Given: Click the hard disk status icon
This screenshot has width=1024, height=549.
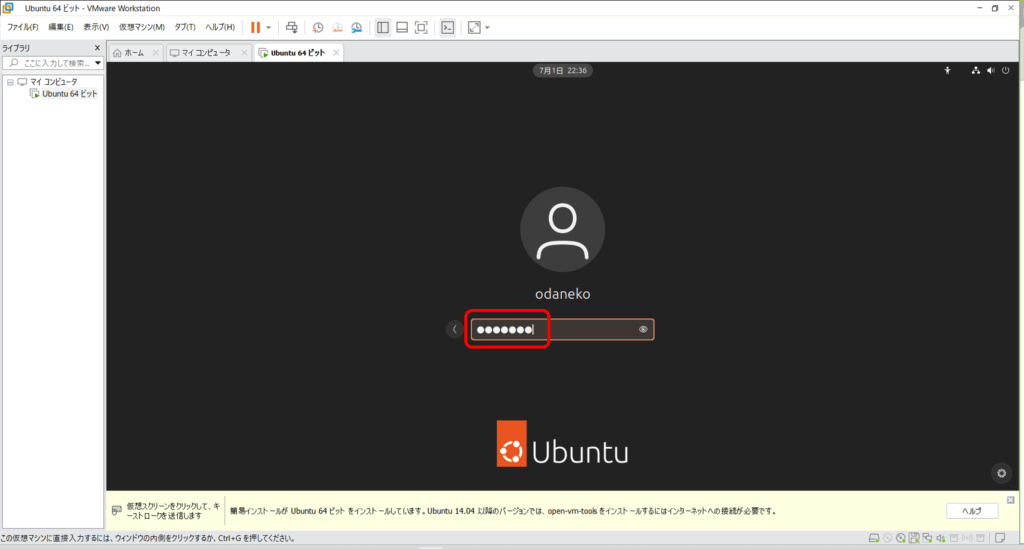Looking at the screenshot, I should [x=875, y=539].
